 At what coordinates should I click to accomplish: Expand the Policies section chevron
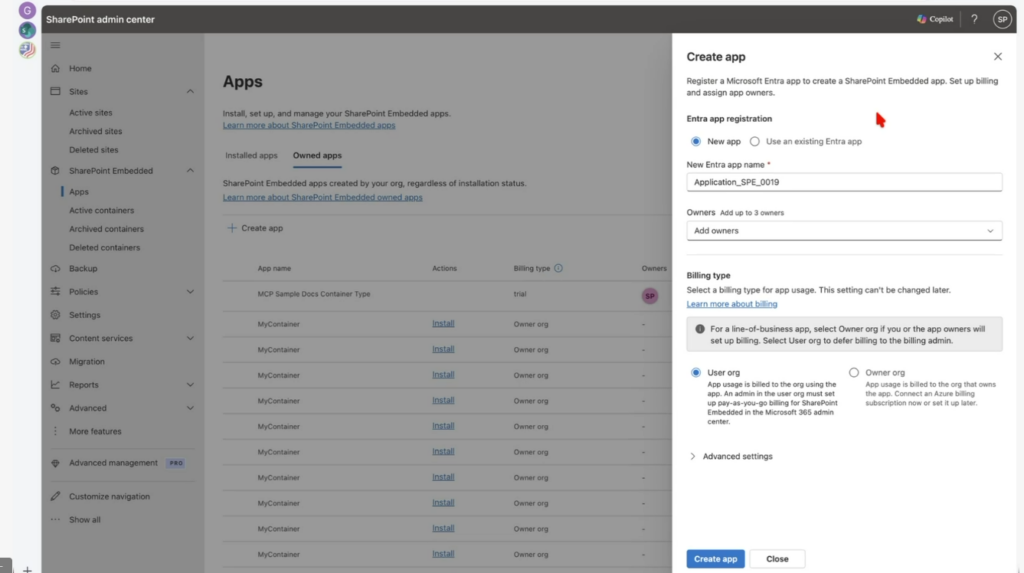pyautogui.click(x=190, y=291)
